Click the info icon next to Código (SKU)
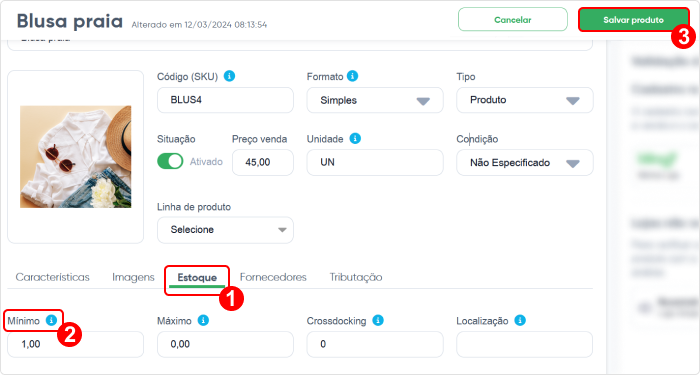700x375 pixels. [x=229, y=76]
